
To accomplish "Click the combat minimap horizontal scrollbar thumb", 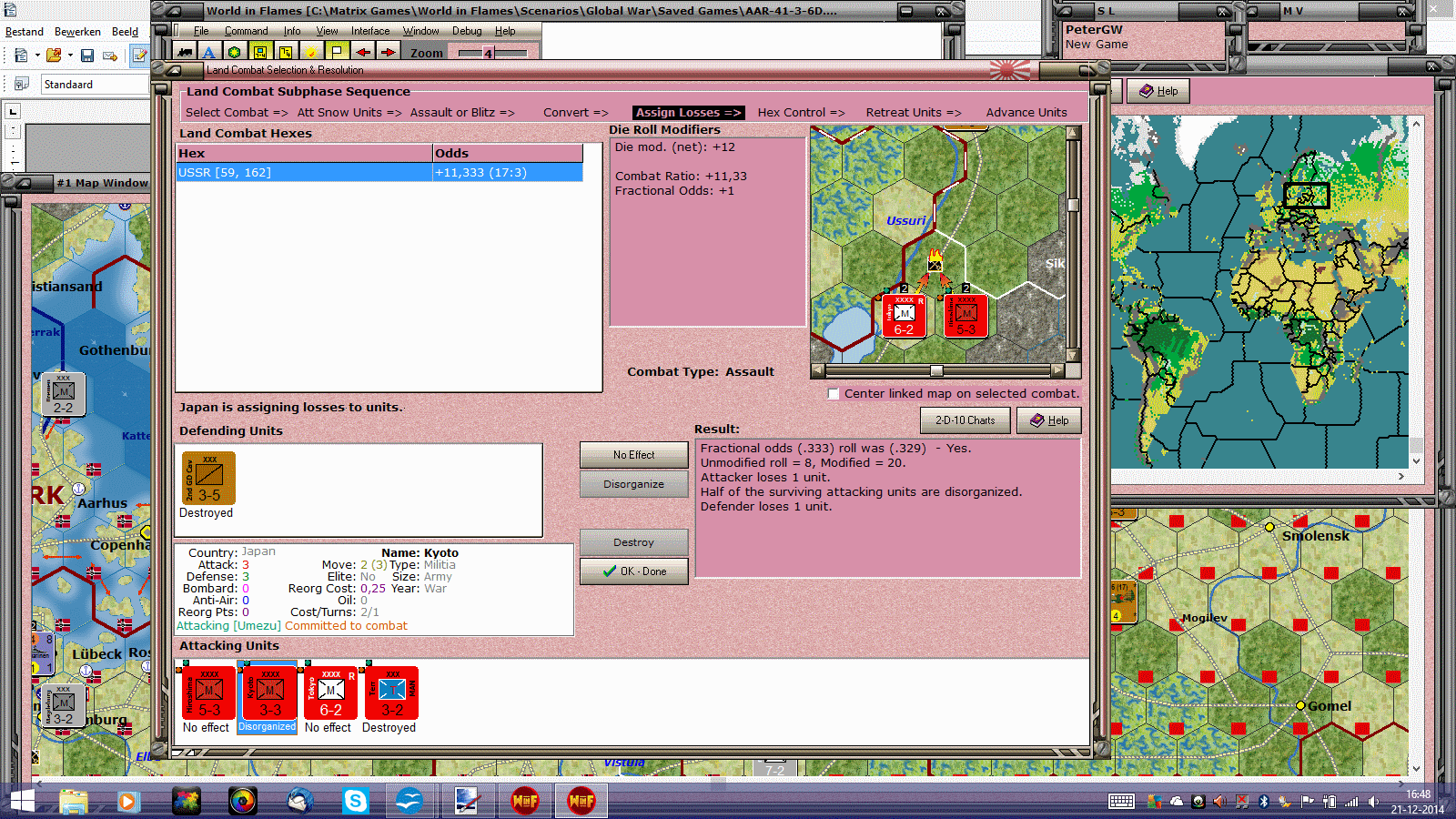I will [936, 371].
